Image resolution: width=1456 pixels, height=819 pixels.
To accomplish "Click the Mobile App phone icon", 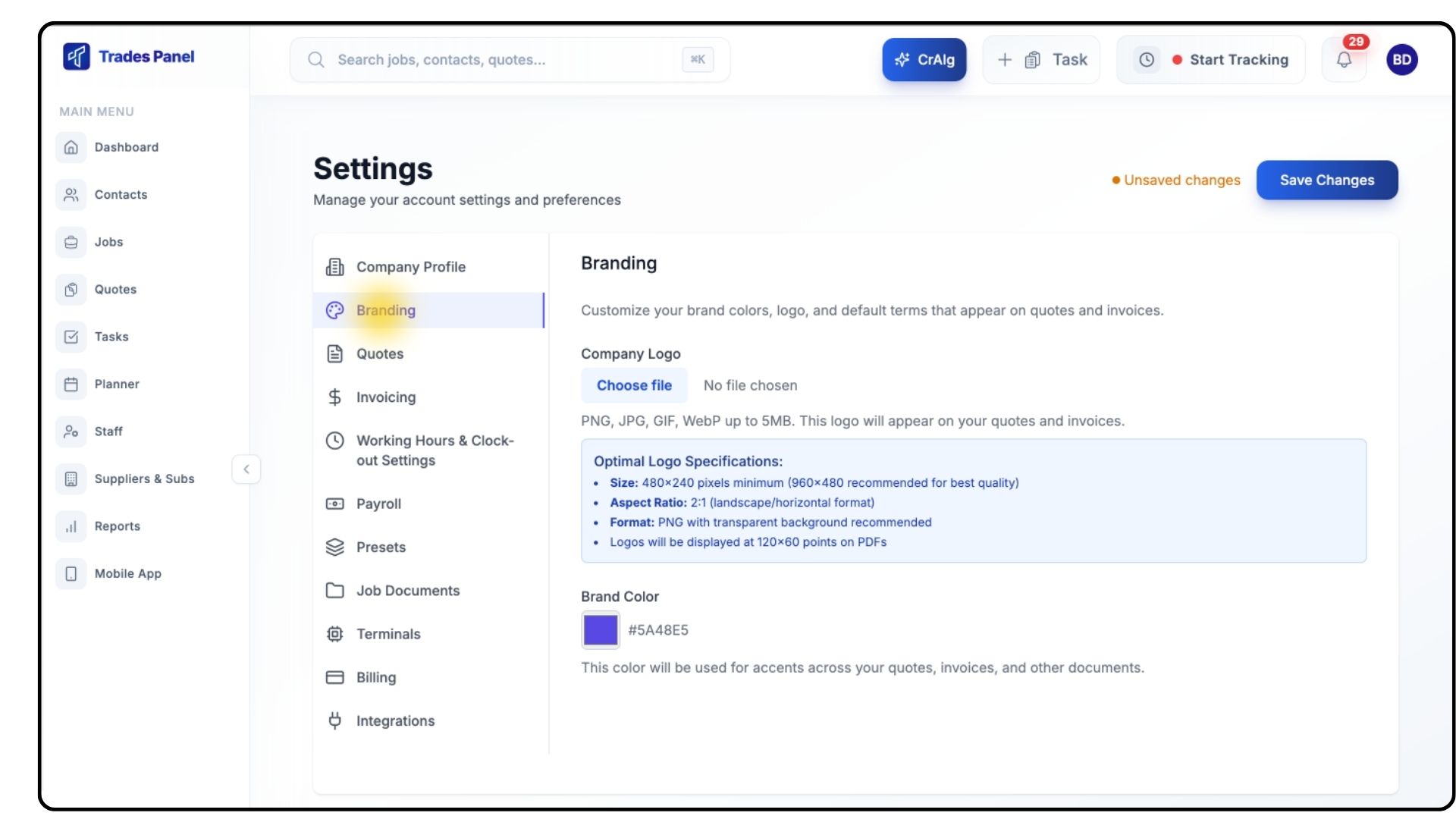I will tap(71, 574).
